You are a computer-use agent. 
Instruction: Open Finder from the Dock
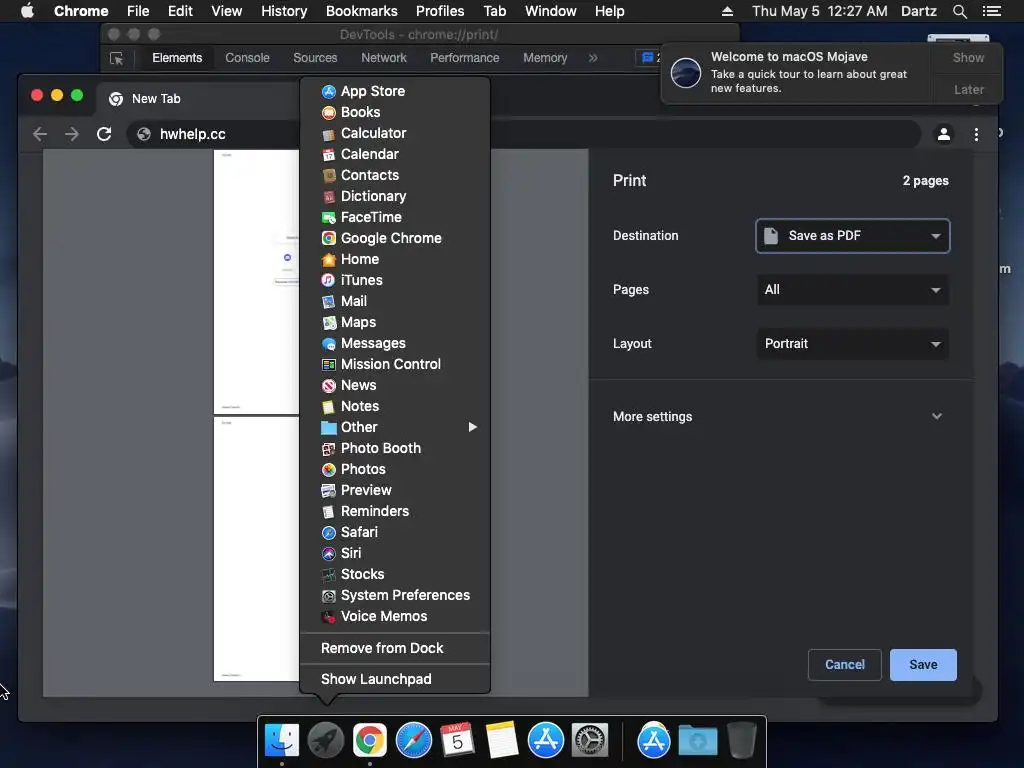click(281, 741)
